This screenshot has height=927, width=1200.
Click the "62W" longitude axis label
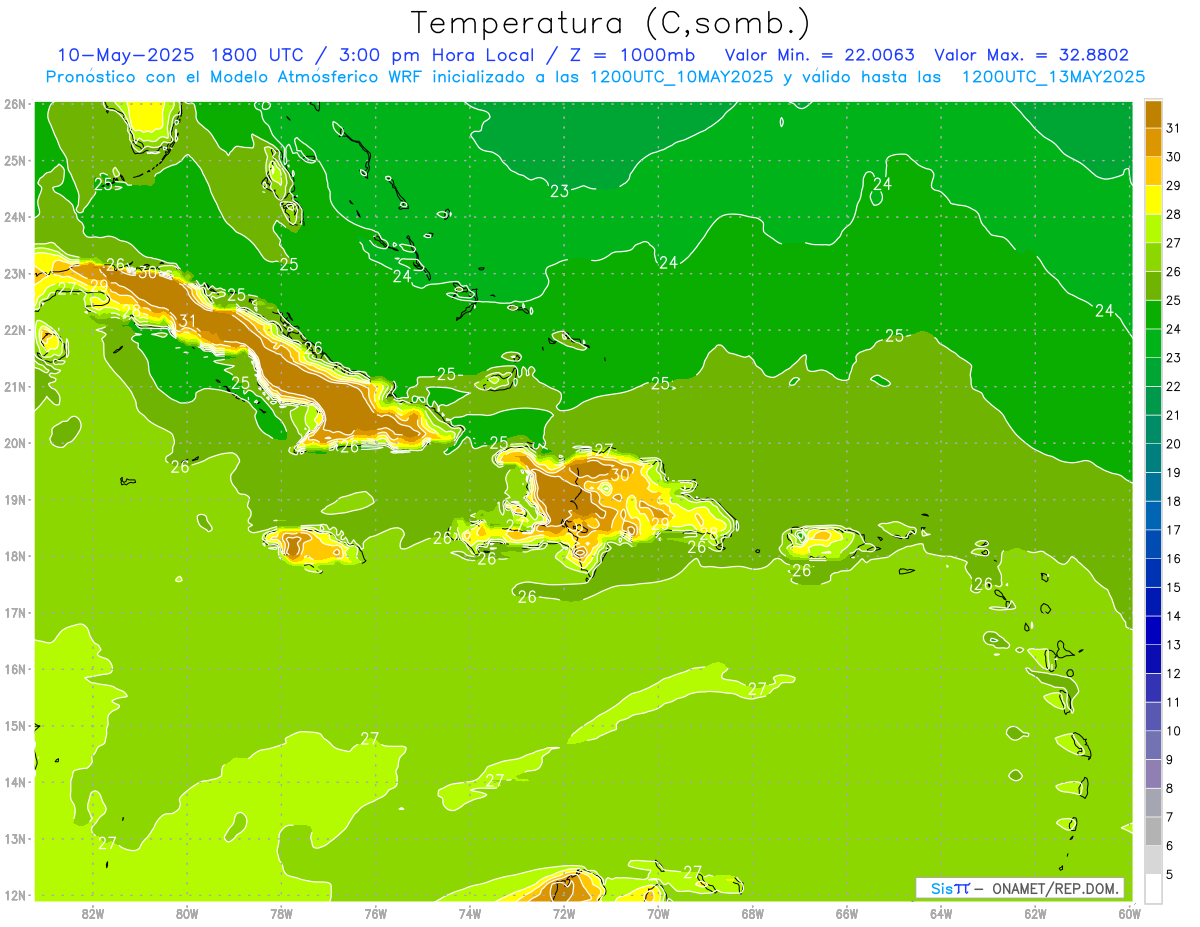(x=1036, y=912)
